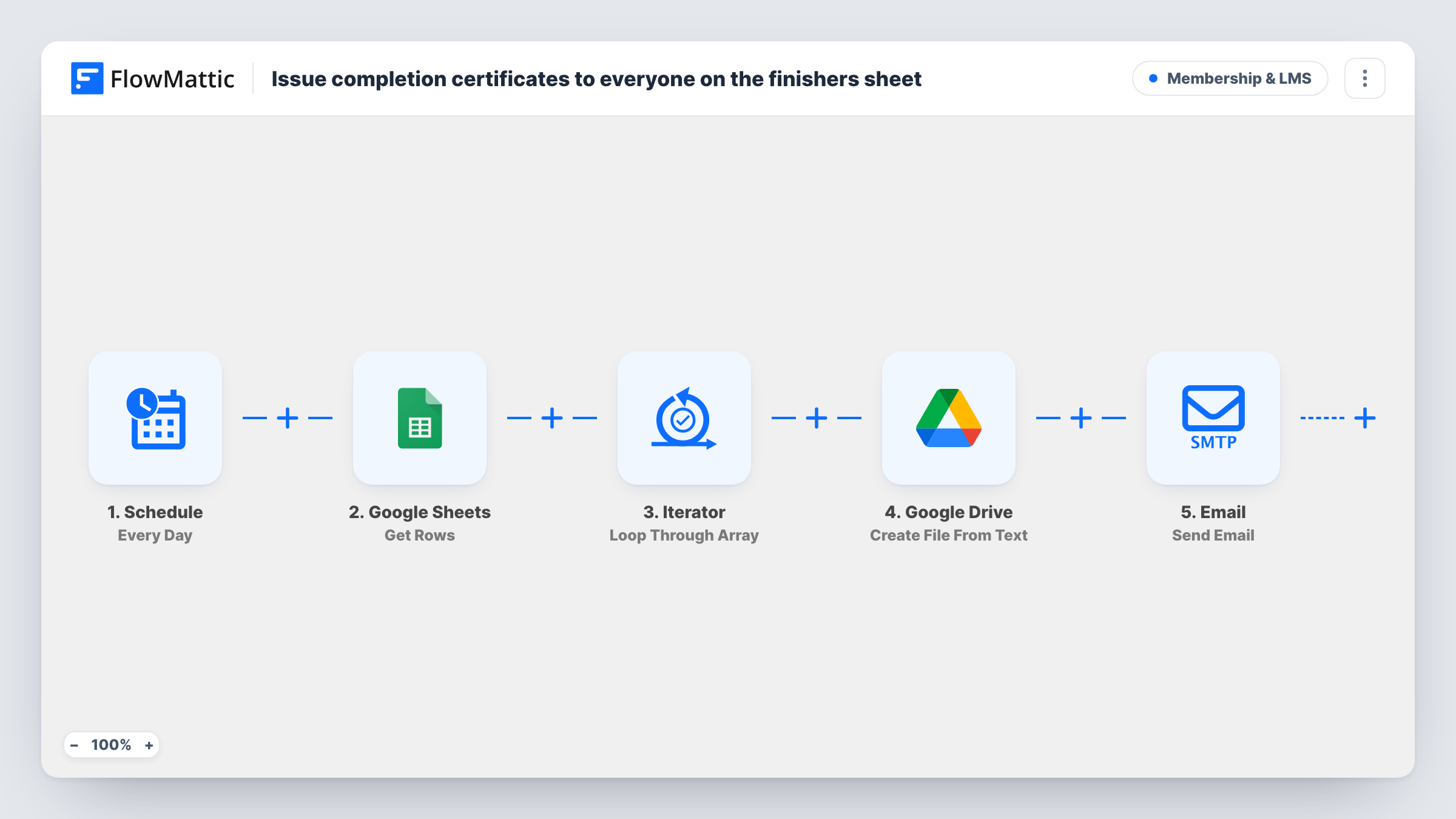The height and width of the screenshot is (819, 1456).
Task: Select the '3. Iterator' label
Action: 684,512
